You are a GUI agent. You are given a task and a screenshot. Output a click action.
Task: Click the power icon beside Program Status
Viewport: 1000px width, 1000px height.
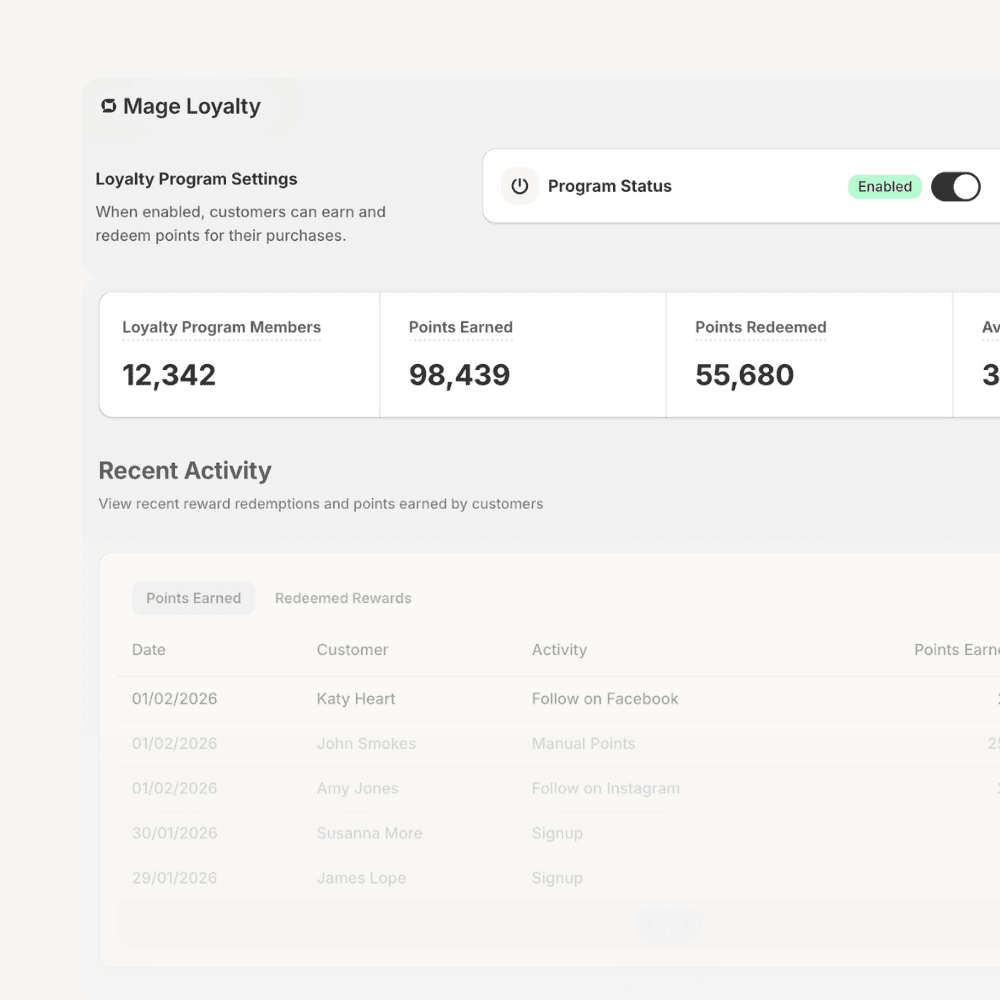tap(520, 186)
